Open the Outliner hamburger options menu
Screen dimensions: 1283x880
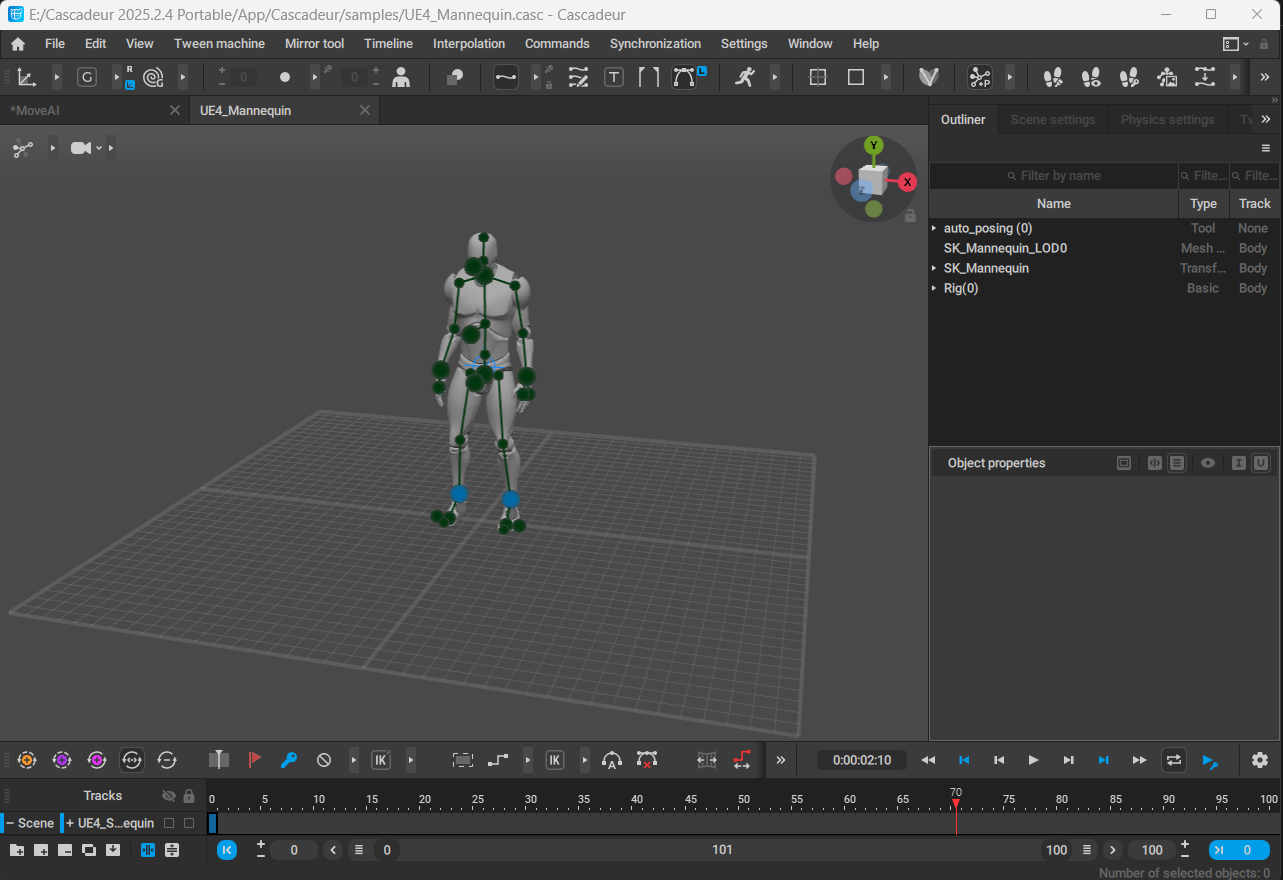1266,148
